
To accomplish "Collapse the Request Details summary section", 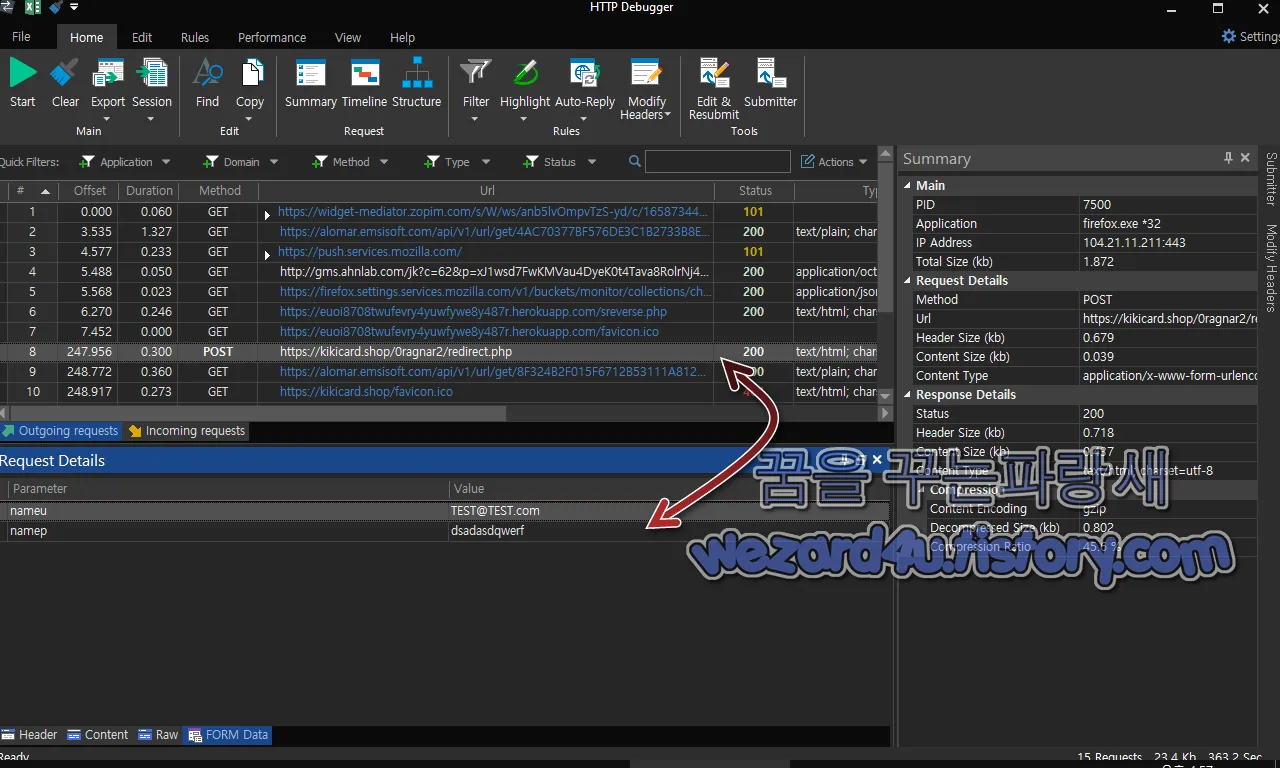I will pos(907,281).
